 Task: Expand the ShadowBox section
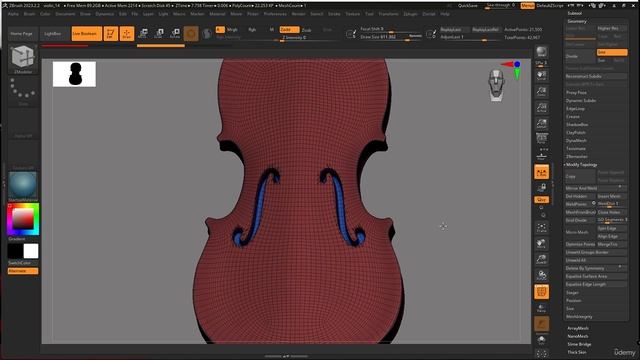[577, 124]
